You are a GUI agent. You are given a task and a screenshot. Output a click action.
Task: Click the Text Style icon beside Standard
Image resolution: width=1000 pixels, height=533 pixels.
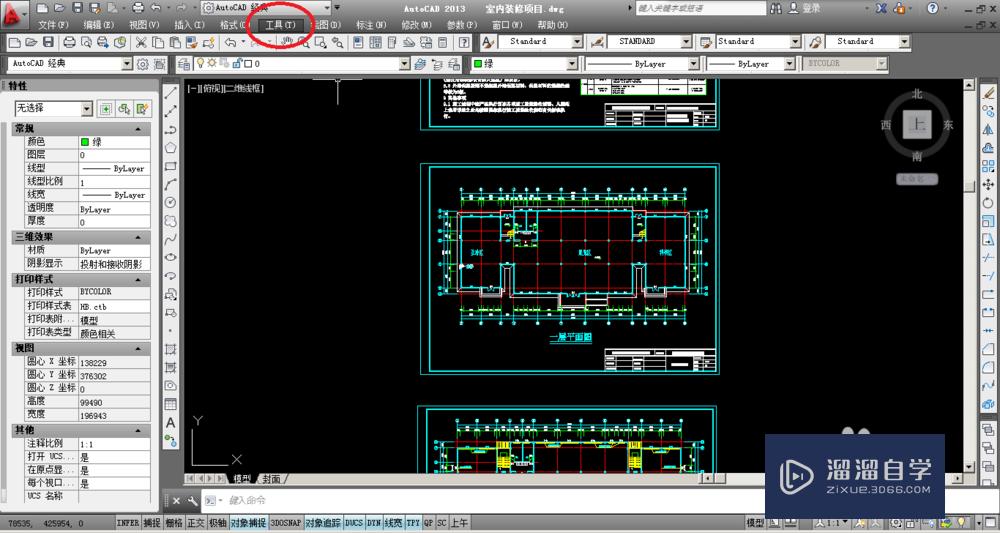[x=488, y=42]
